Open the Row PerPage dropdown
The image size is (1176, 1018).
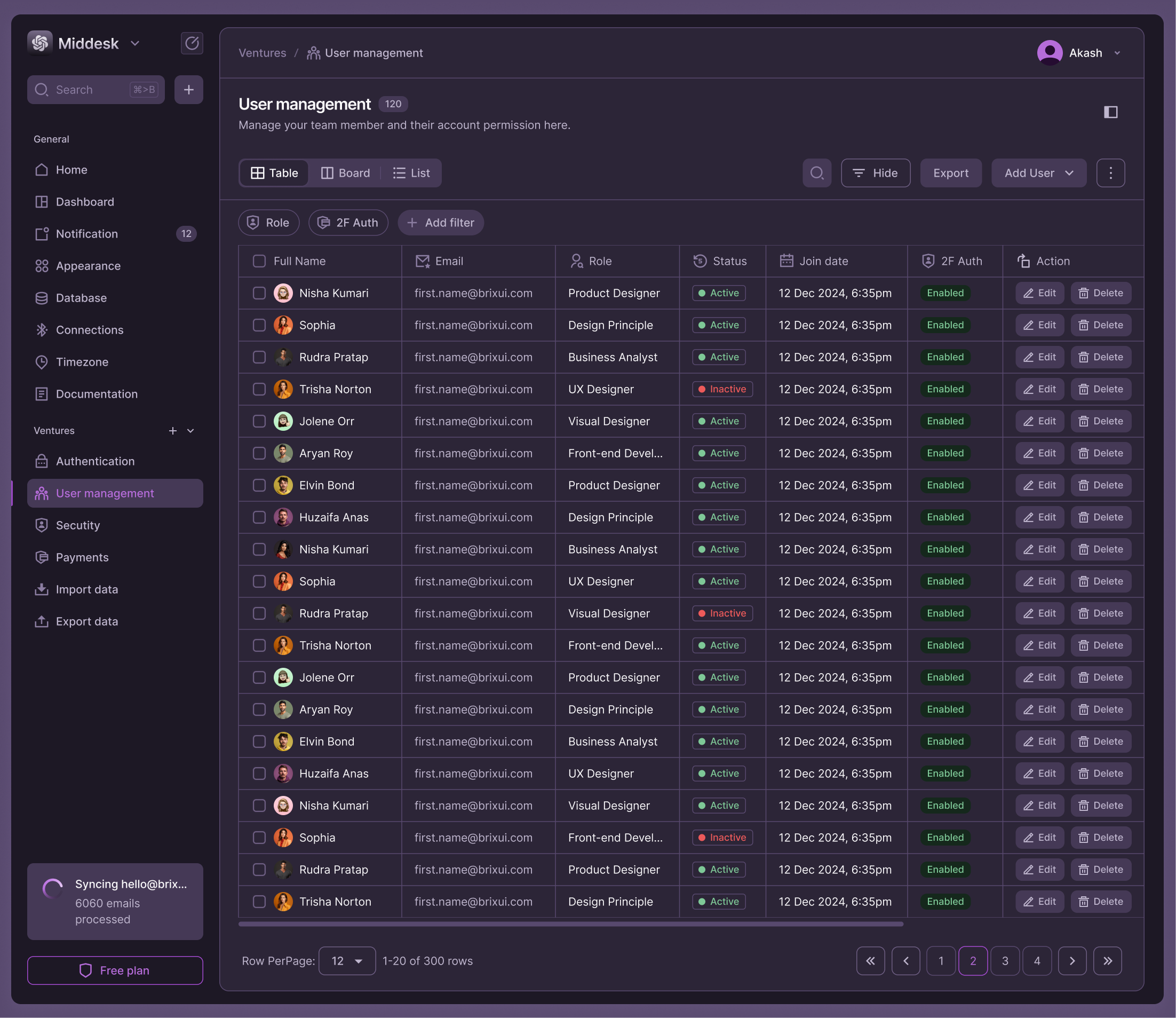point(346,961)
